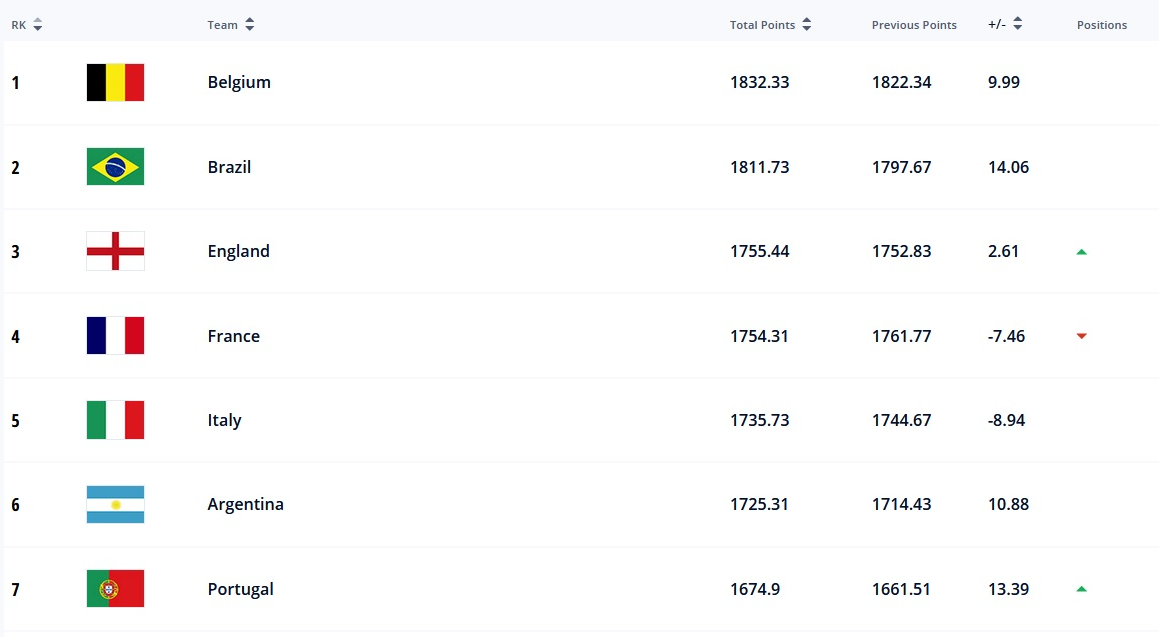Click Portugal's green up-arrow position indicator
This screenshot has height=637, width=1159.
point(1081,589)
